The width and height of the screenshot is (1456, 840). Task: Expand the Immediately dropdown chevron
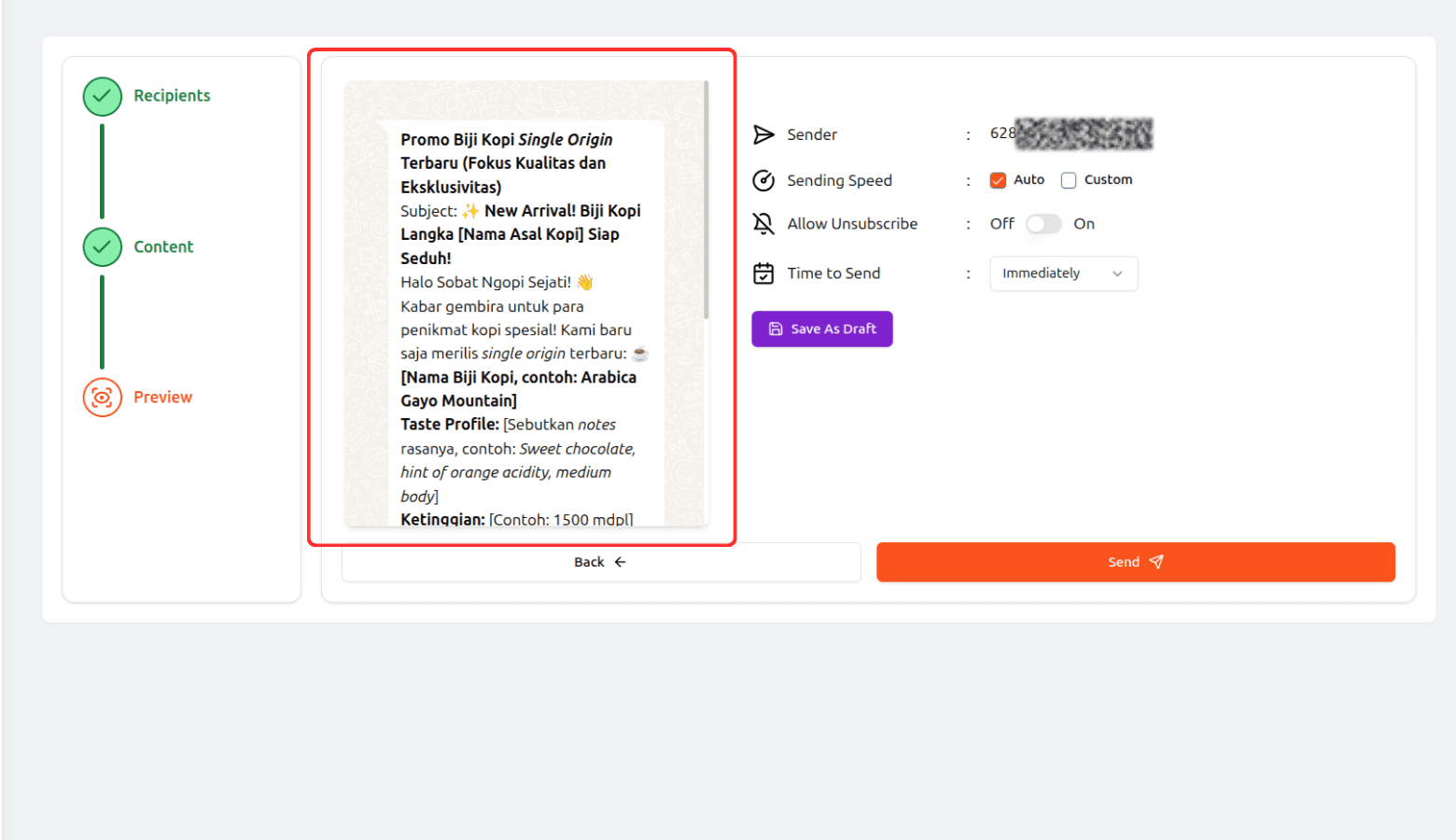[x=1117, y=273]
